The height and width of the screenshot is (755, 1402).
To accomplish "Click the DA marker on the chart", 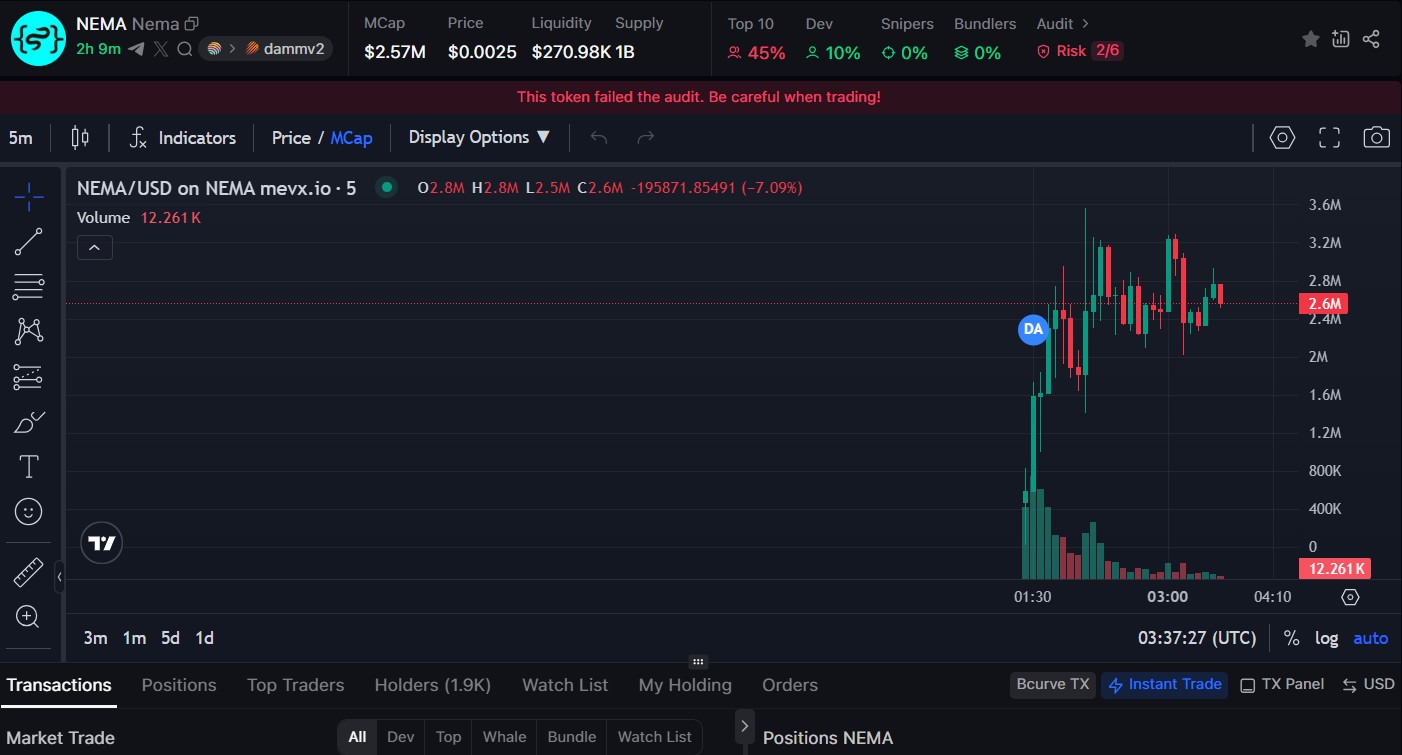I will point(1033,329).
